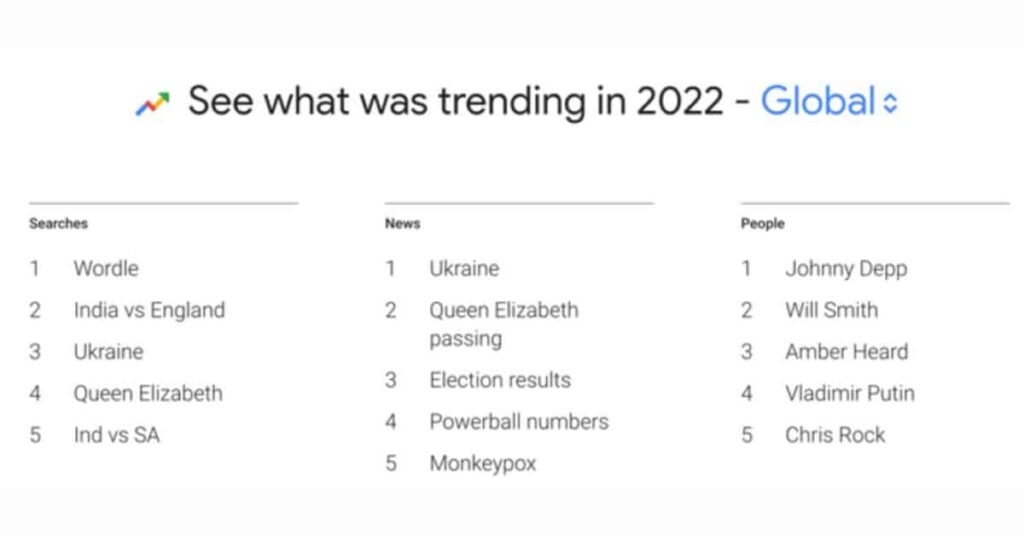Open the Monkeypox news item

click(x=483, y=463)
